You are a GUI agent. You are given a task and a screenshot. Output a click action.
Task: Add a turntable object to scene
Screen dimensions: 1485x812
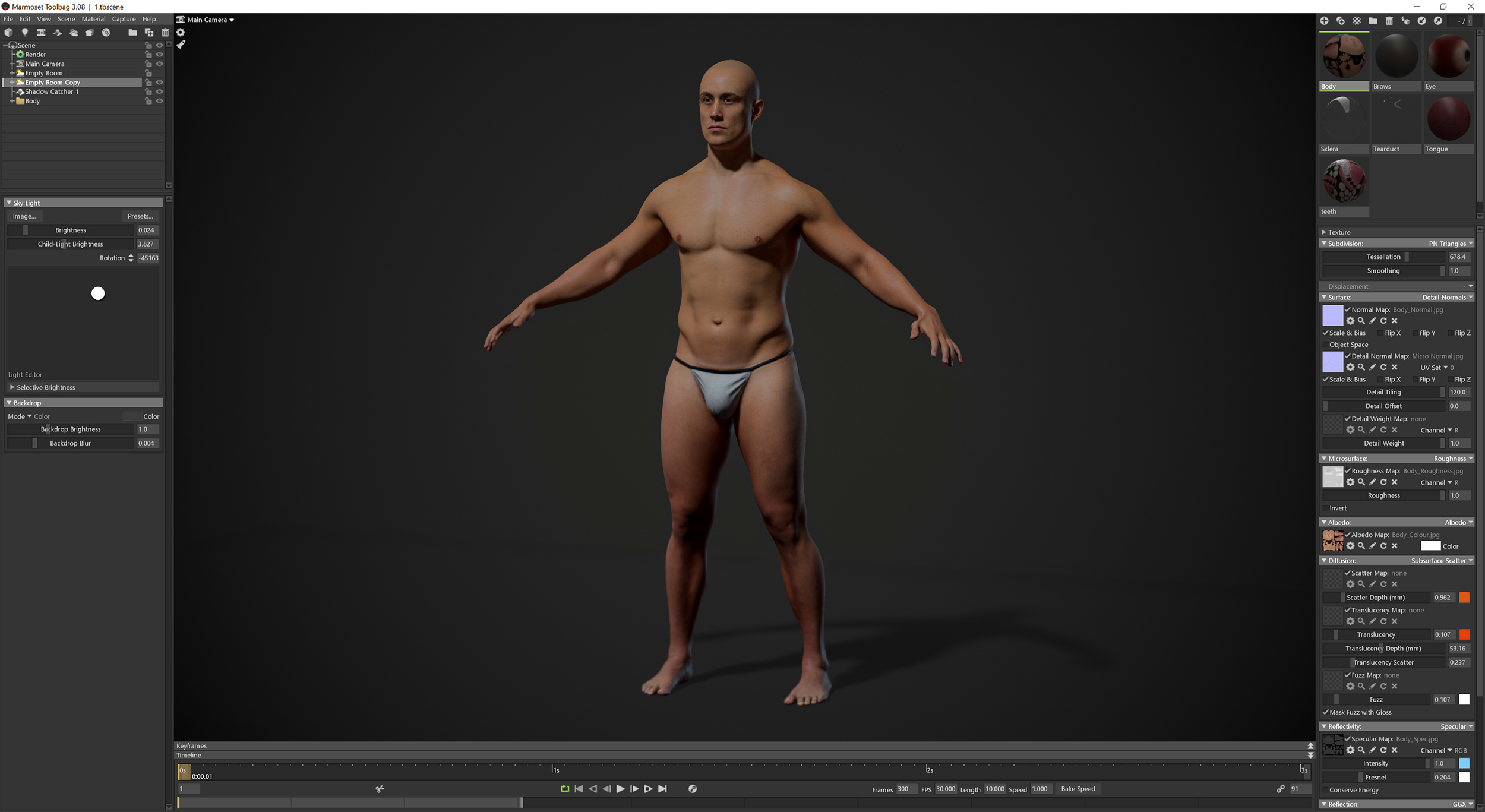tap(106, 32)
